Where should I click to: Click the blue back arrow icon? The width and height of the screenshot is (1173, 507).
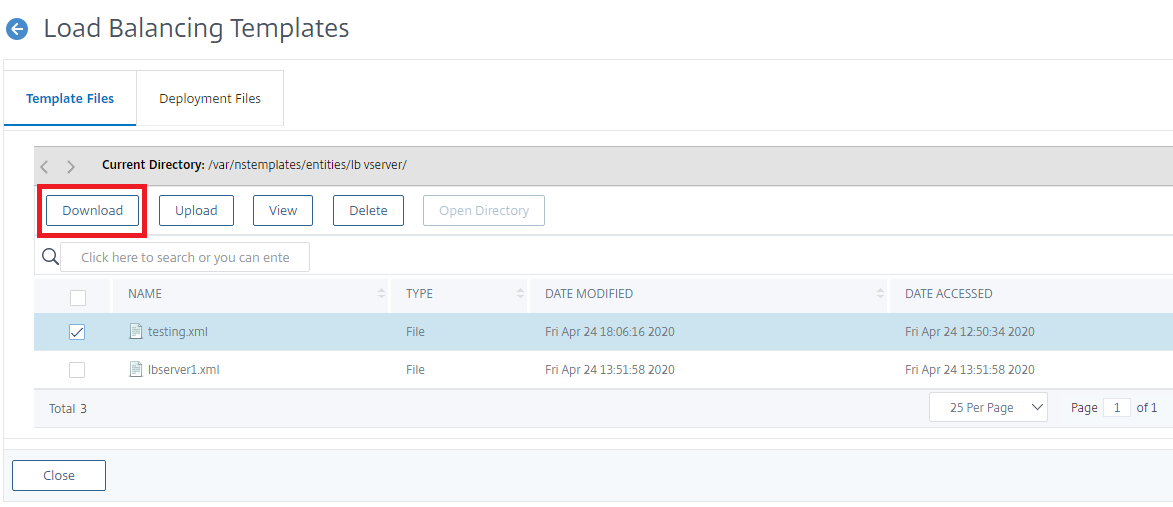pyautogui.click(x=16, y=30)
